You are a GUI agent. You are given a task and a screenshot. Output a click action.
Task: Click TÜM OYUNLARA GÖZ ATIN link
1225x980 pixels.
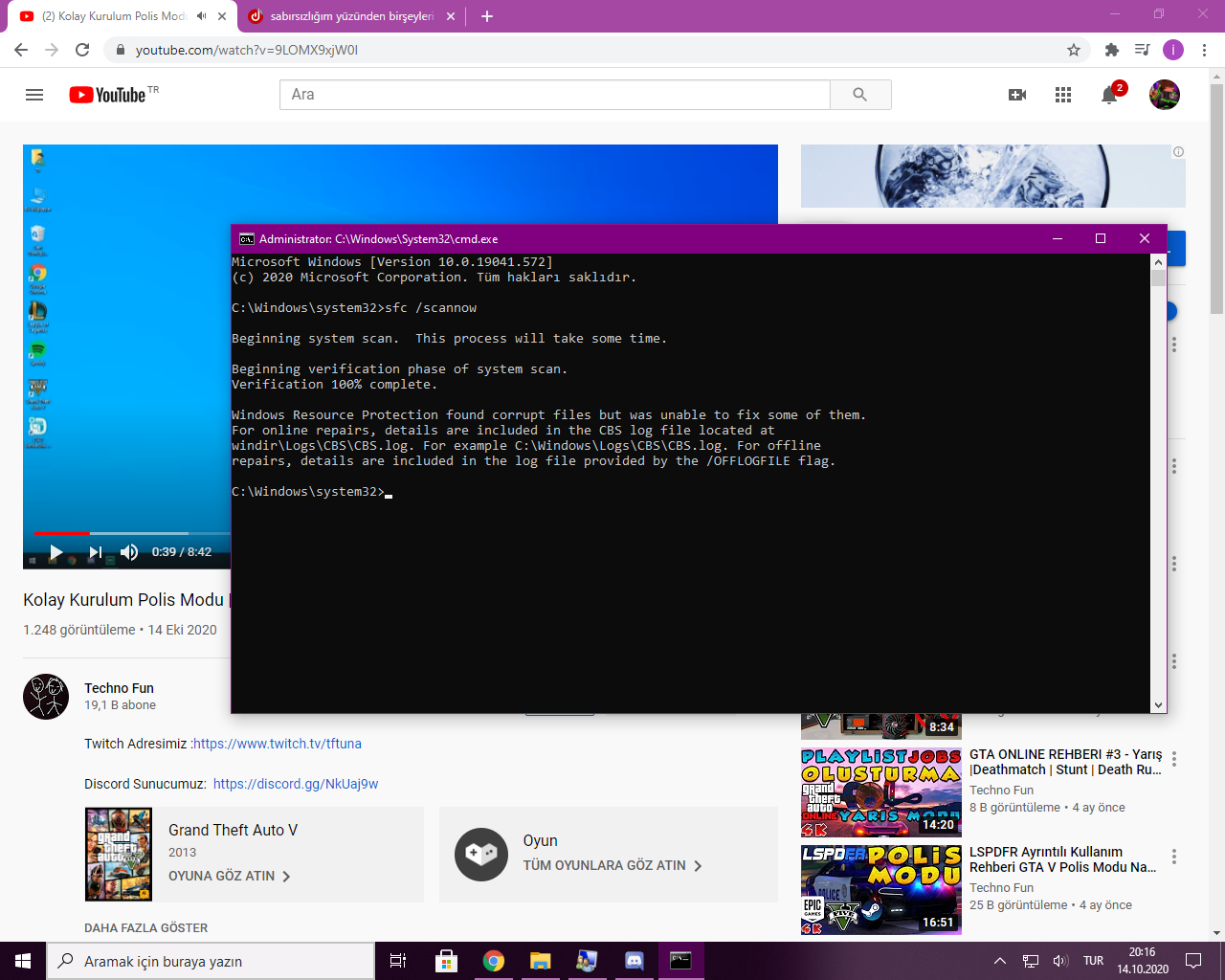point(612,865)
